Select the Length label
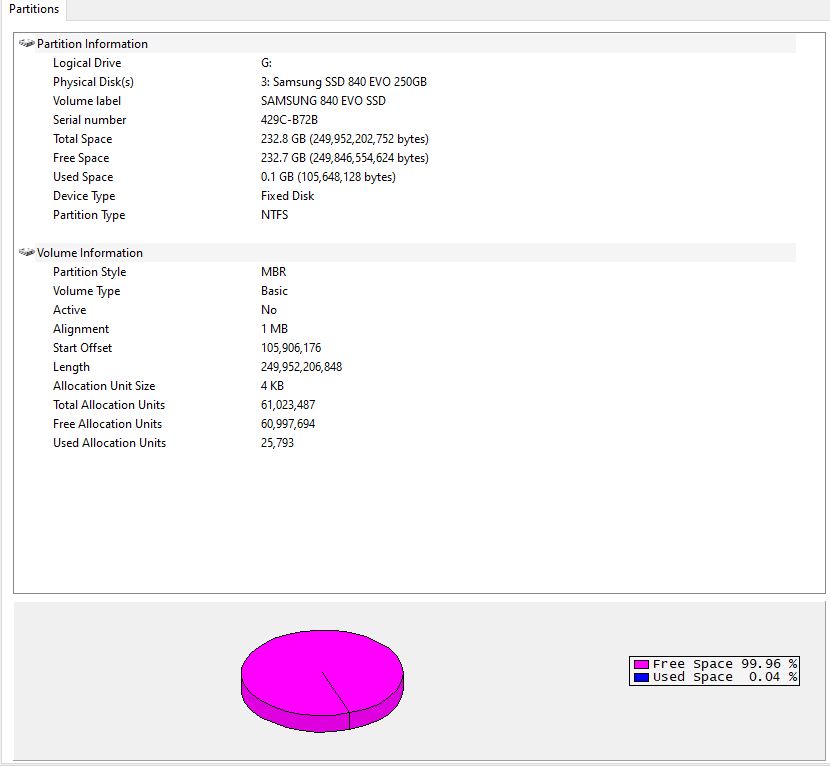The height and width of the screenshot is (766, 830). [x=71, y=367]
